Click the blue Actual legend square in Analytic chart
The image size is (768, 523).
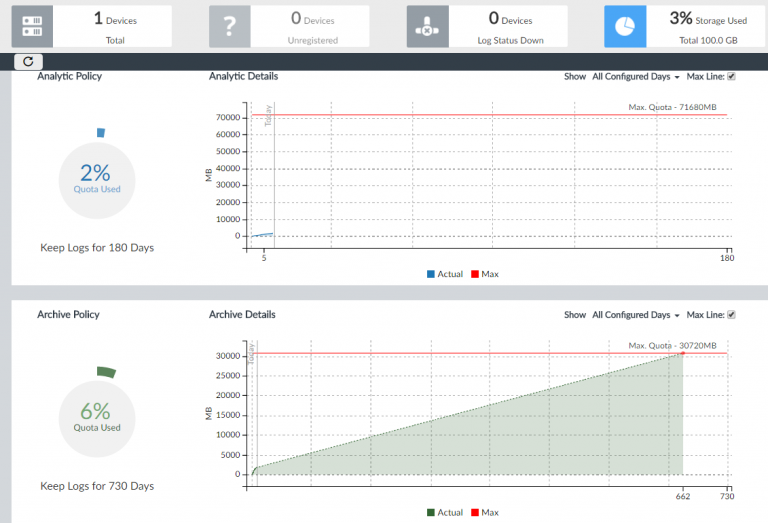point(431,274)
